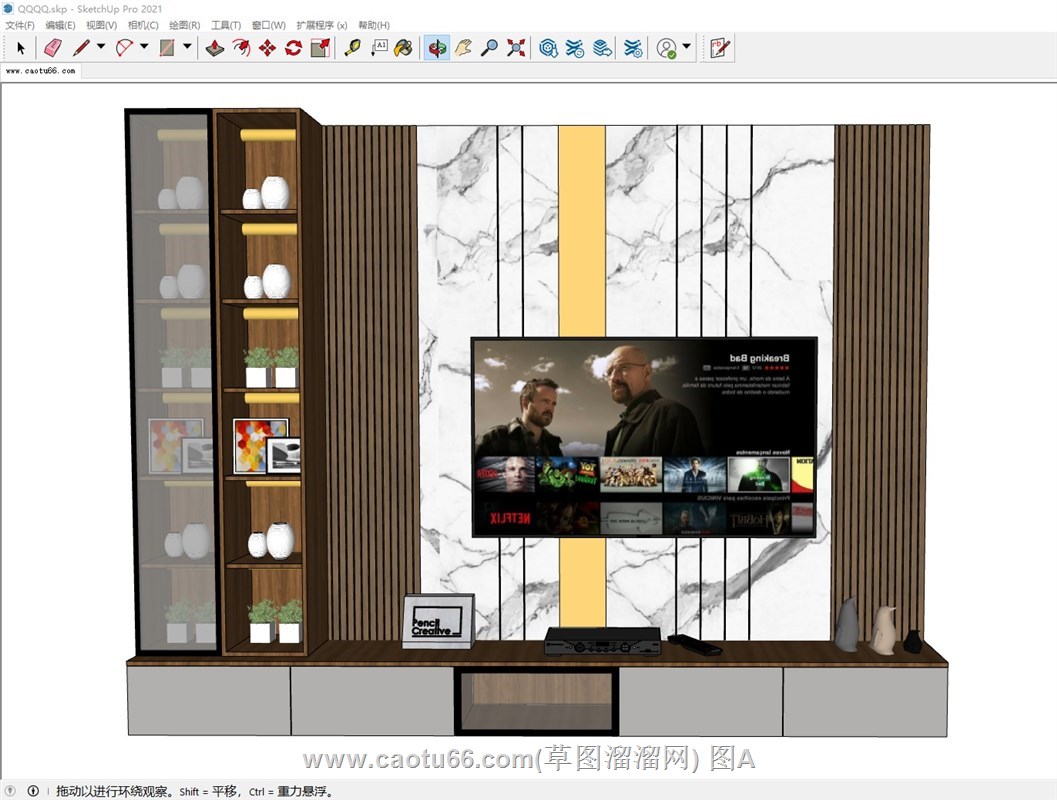The image size is (1057, 800).
Task: Toggle the active Orbit tool
Action: pyautogui.click(x=436, y=47)
